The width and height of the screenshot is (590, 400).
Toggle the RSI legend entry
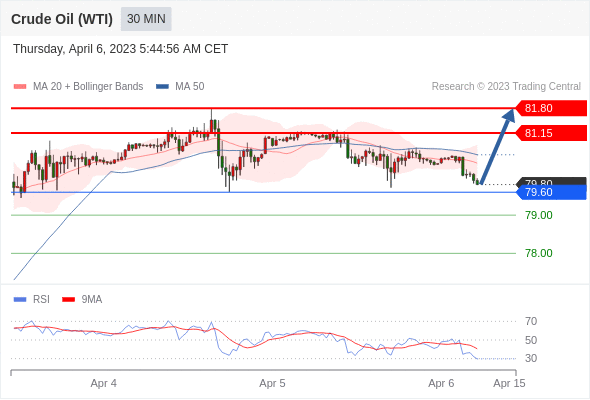[x=32, y=300]
